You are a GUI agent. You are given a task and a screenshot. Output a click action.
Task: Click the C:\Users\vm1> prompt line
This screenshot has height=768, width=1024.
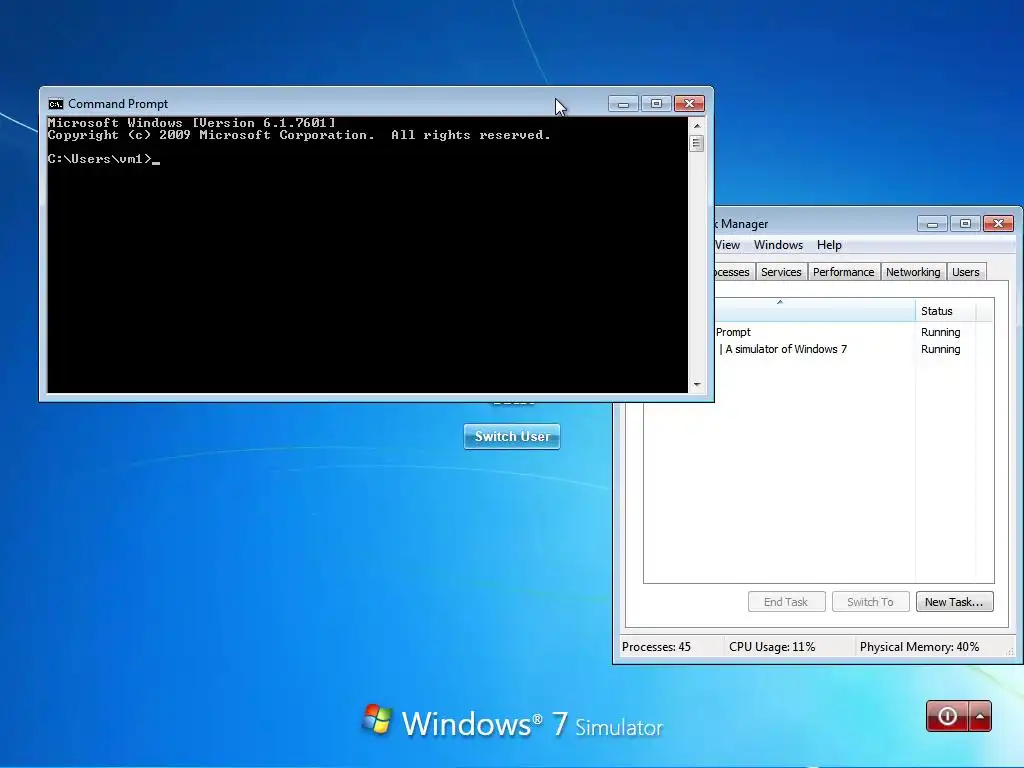point(103,159)
